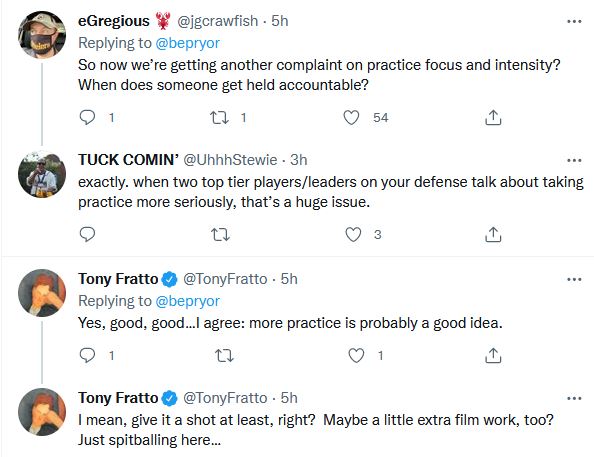The width and height of the screenshot is (594, 457).
Task: Open more options on Tony Fratto's spitballing tweet
Action: [574, 398]
